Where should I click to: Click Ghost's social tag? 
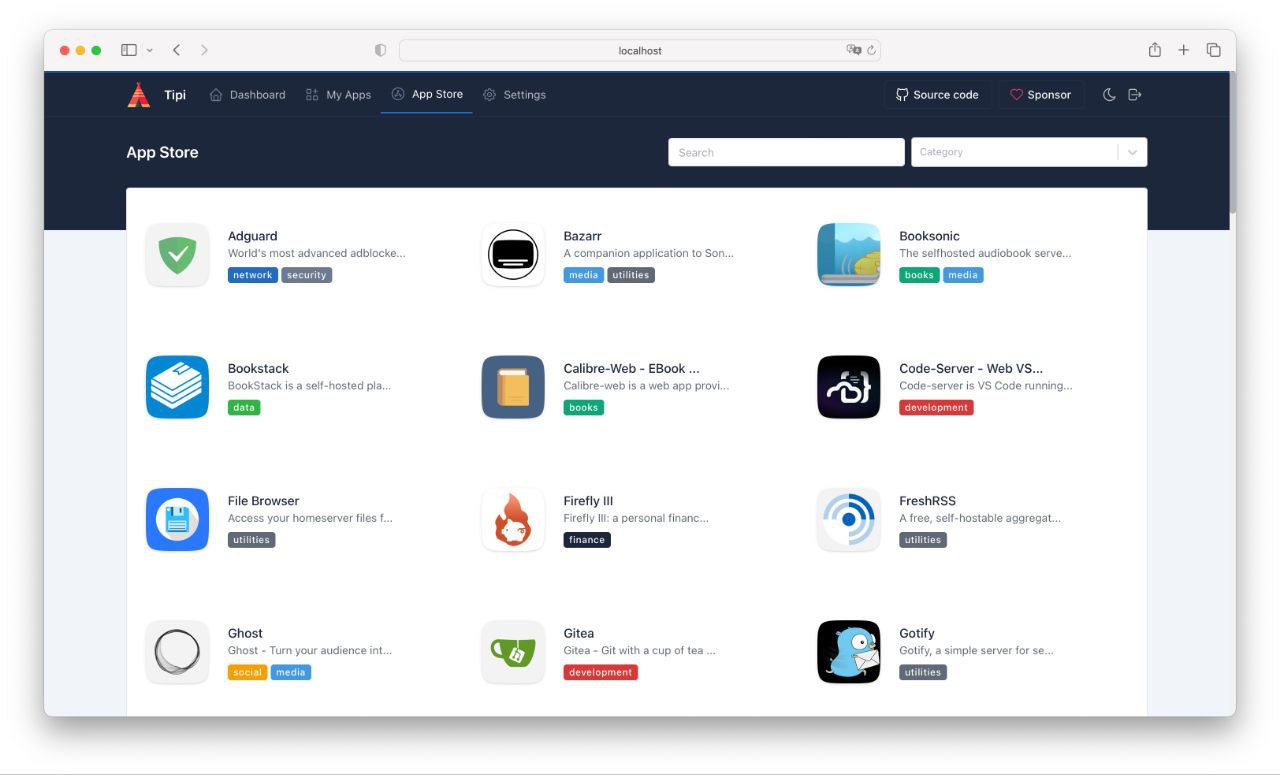click(x=248, y=672)
